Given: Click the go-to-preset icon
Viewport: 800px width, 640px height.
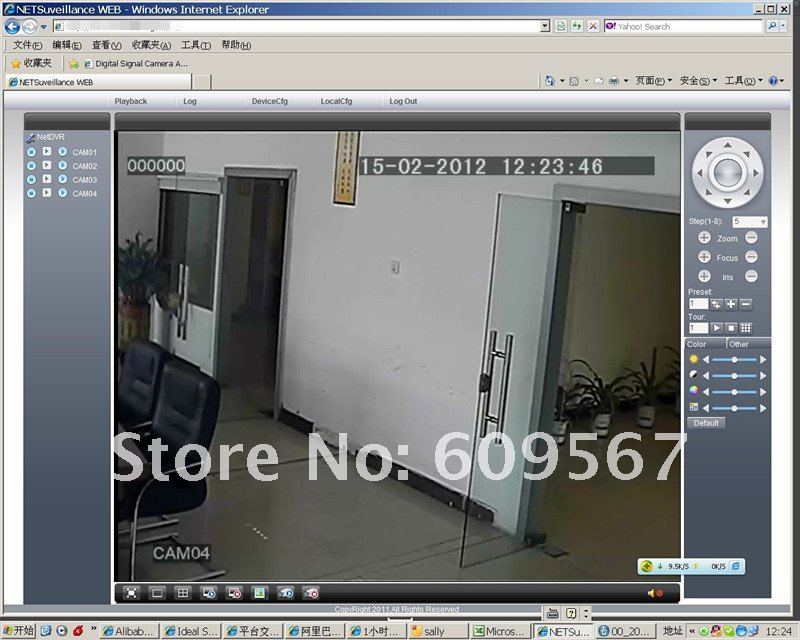Looking at the screenshot, I should pyautogui.click(x=716, y=304).
